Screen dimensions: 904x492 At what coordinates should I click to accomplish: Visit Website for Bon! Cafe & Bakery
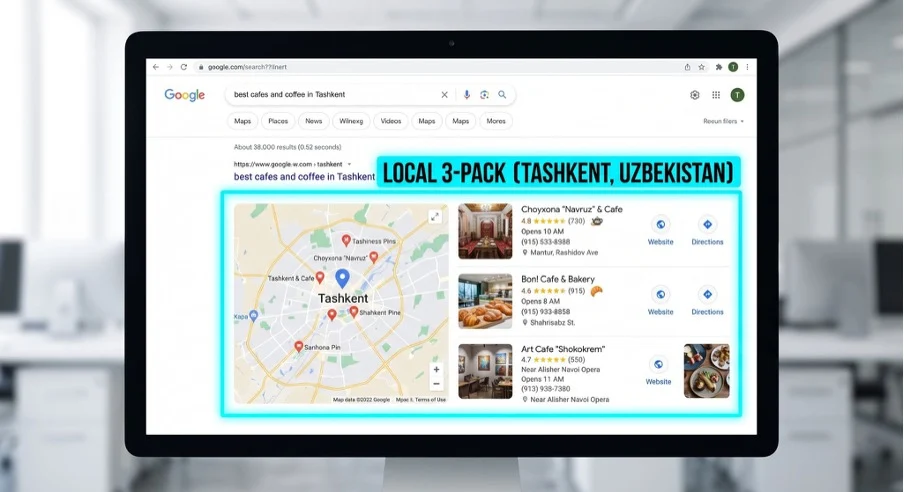tap(660, 301)
